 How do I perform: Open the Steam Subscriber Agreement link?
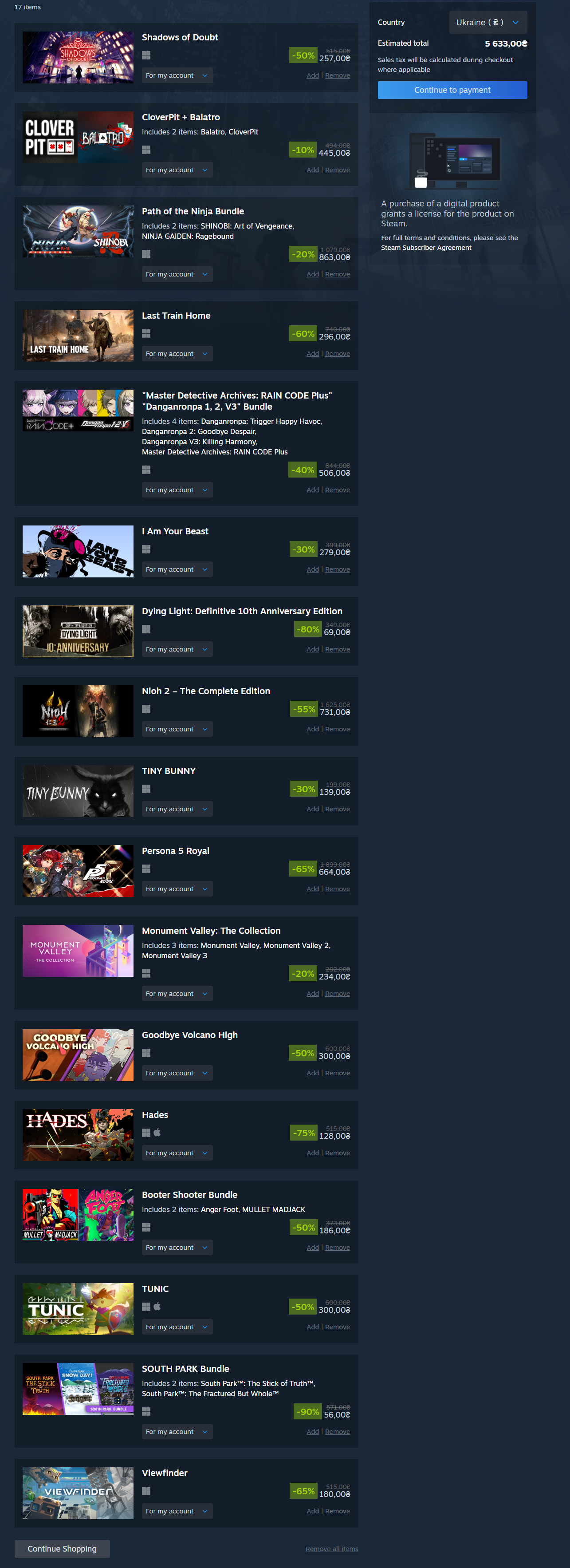pyautogui.click(x=426, y=248)
